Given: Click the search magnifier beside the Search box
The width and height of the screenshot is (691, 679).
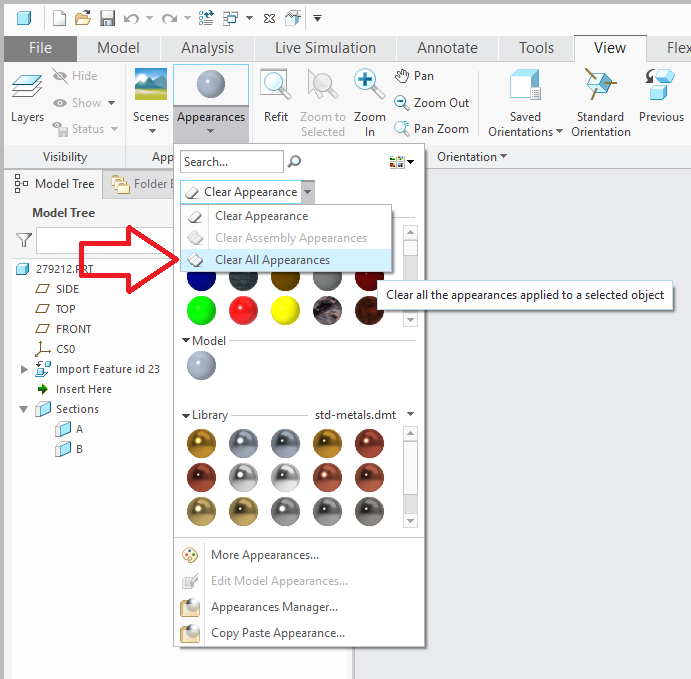Looking at the screenshot, I should 294,162.
